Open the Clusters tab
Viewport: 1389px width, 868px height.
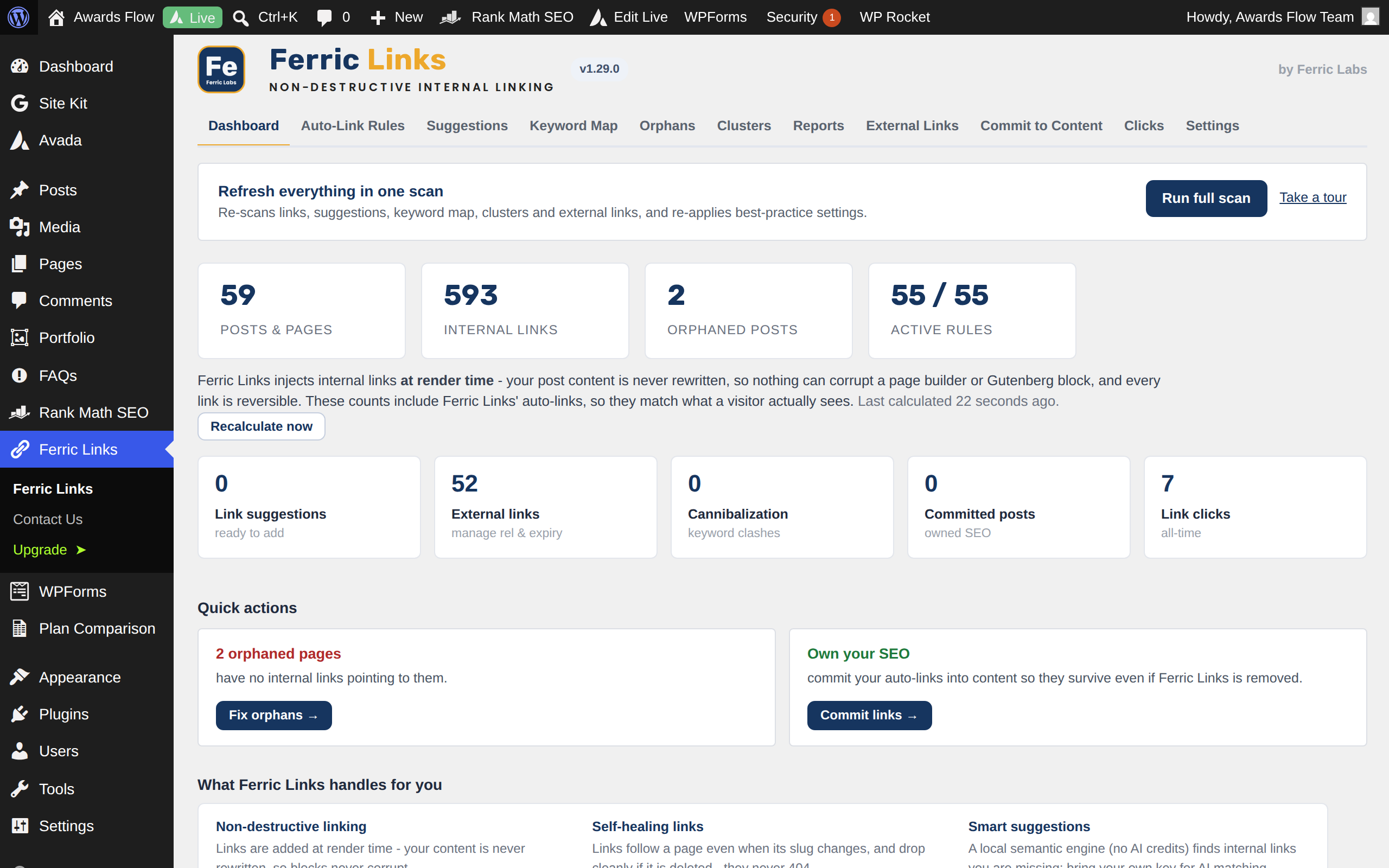[744, 126]
